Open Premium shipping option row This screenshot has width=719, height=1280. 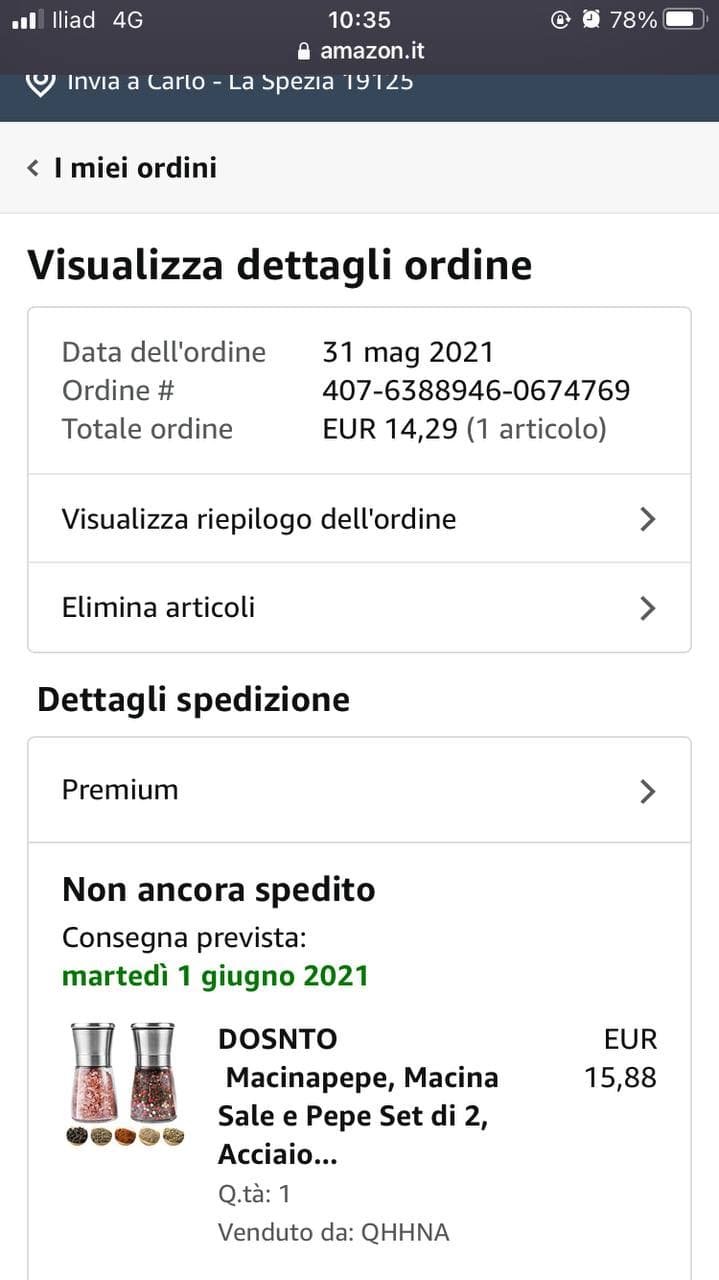(x=120, y=790)
